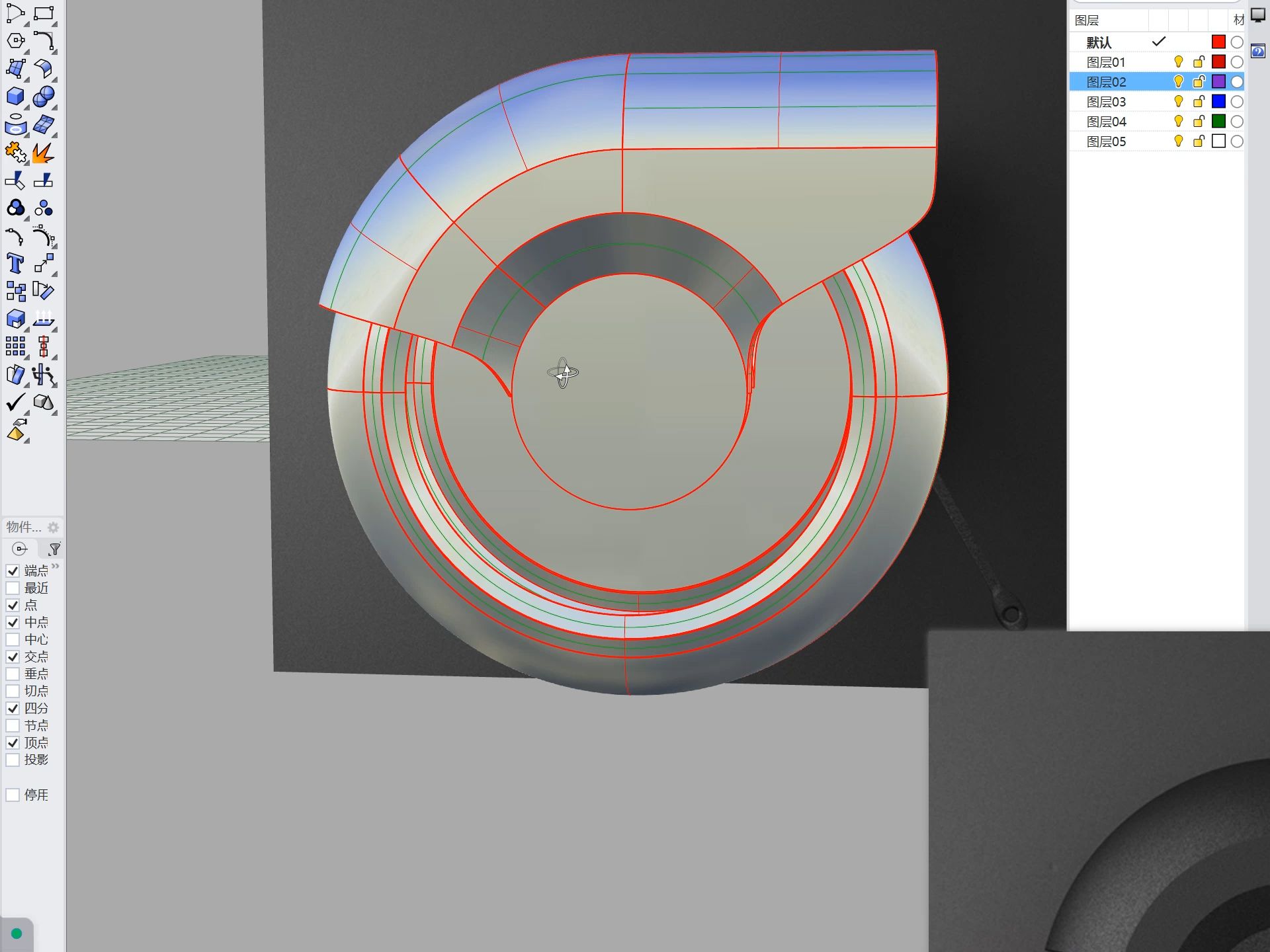
Task: Click the object snap filter funnel icon
Action: click(54, 549)
